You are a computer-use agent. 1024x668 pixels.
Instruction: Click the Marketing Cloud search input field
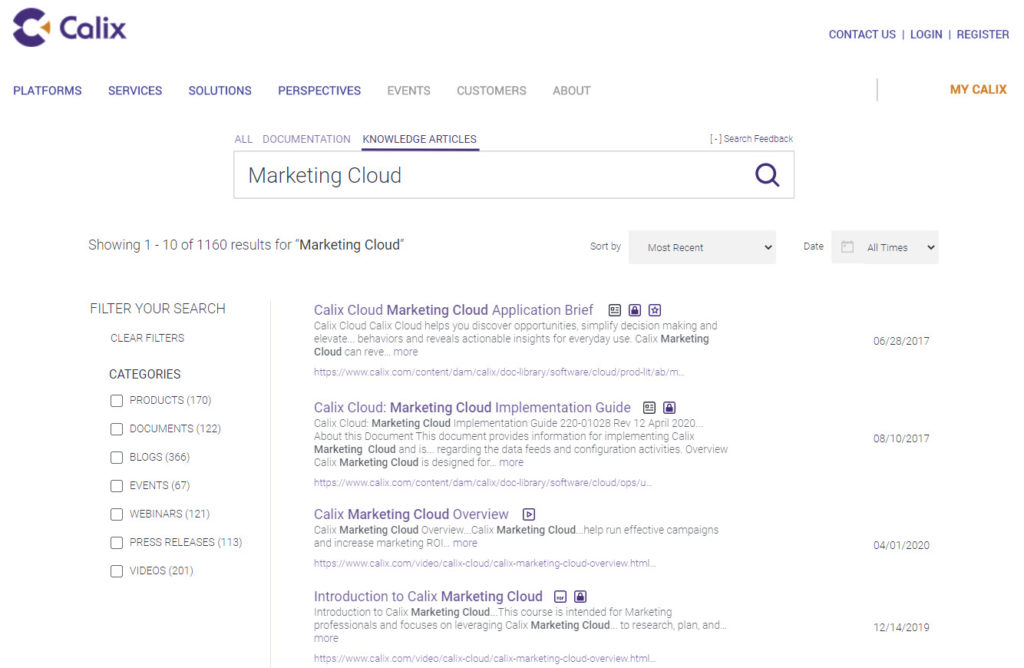pos(514,175)
